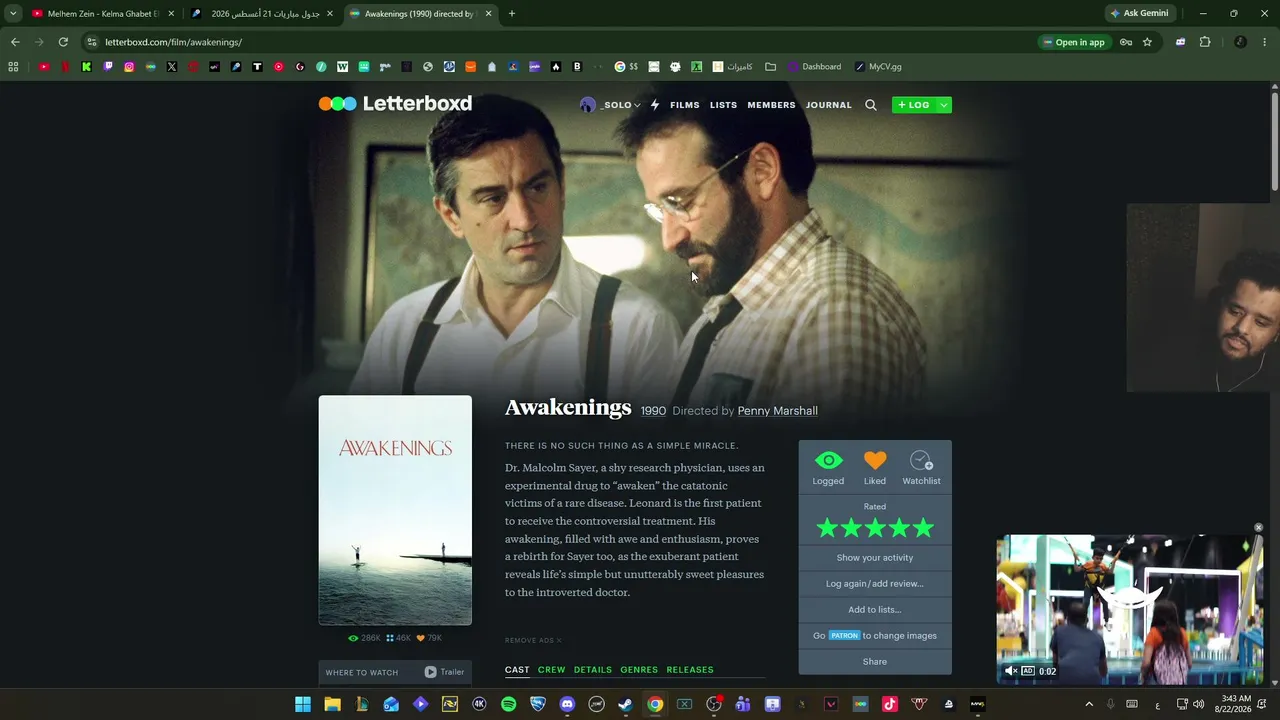
Task: Open the MEMBERS menu
Action: point(772,105)
